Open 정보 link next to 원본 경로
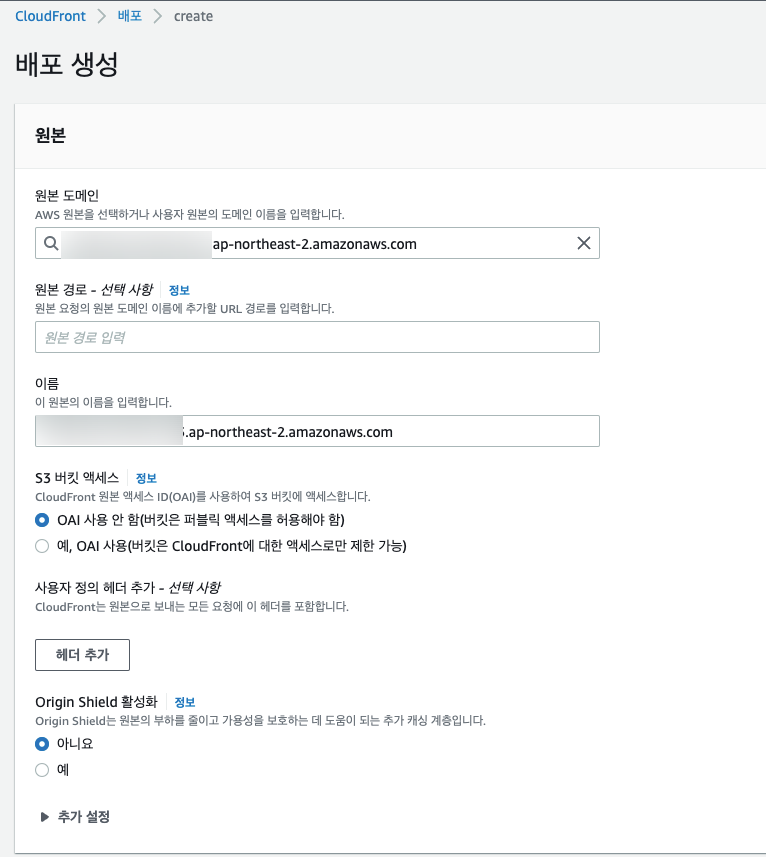 [x=179, y=290]
